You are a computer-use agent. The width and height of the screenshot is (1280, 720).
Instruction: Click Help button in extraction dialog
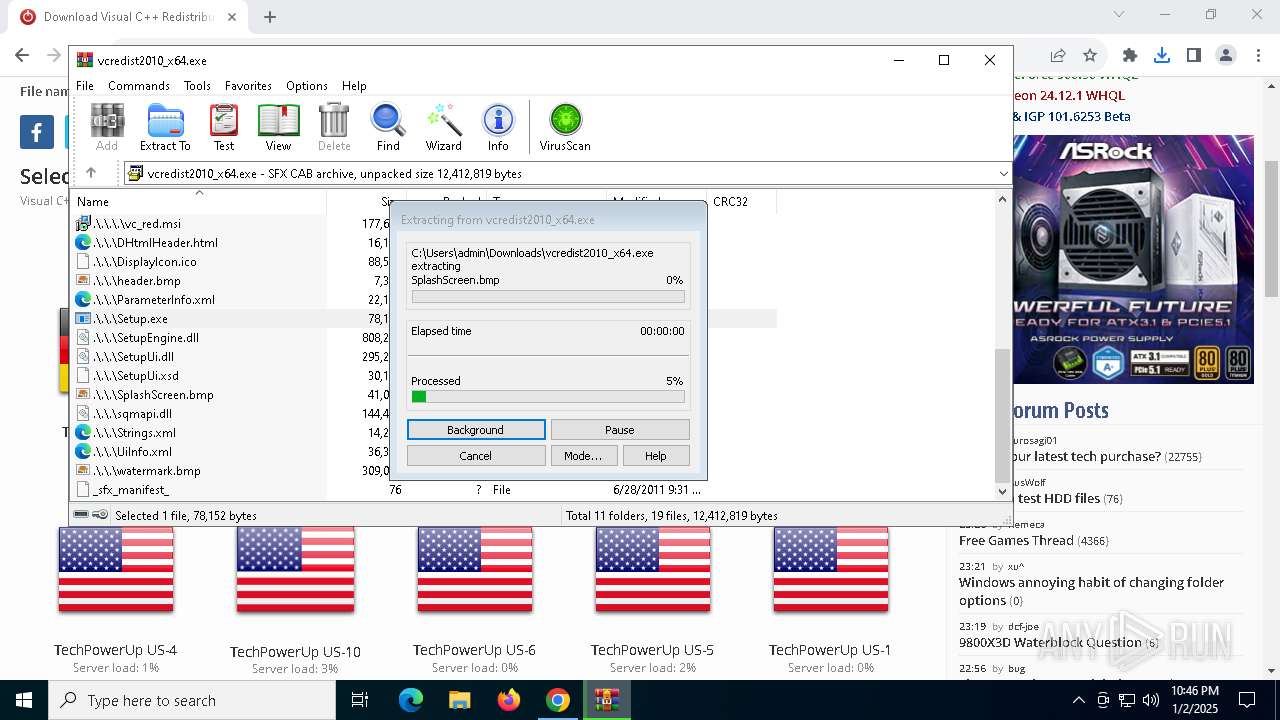(x=656, y=456)
